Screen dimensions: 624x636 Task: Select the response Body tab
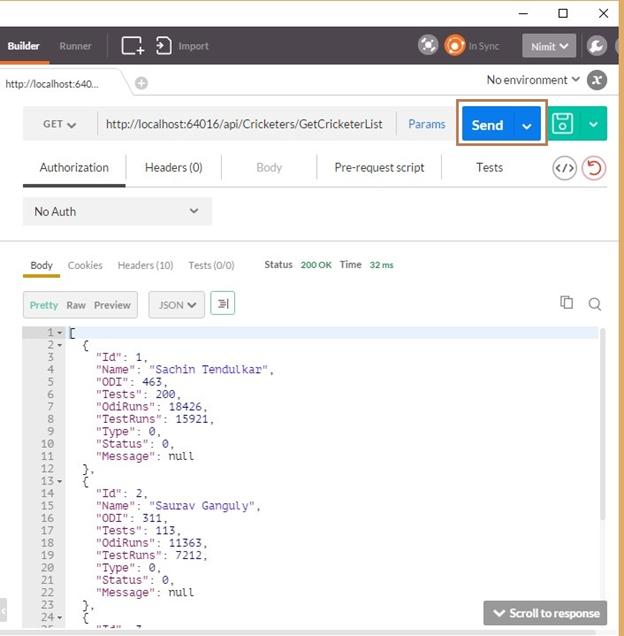tap(41, 265)
